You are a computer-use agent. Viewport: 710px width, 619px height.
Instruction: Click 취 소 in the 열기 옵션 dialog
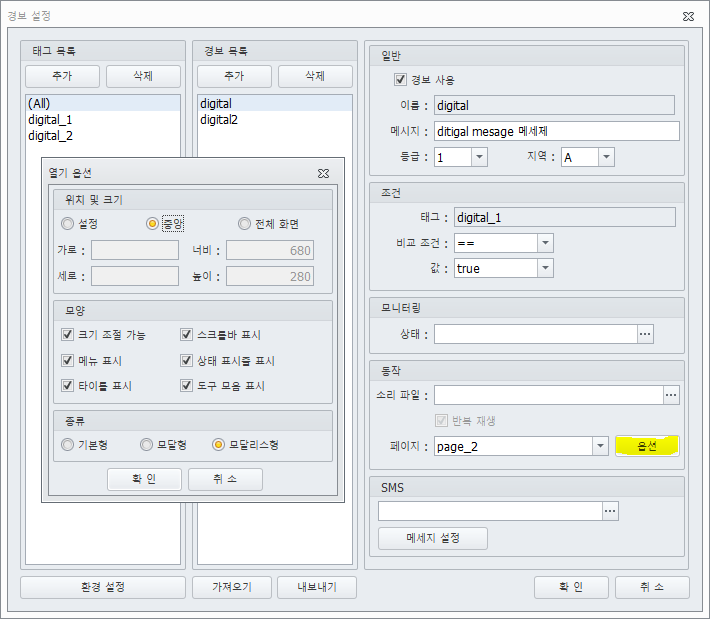pyautogui.click(x=225, y=480)
